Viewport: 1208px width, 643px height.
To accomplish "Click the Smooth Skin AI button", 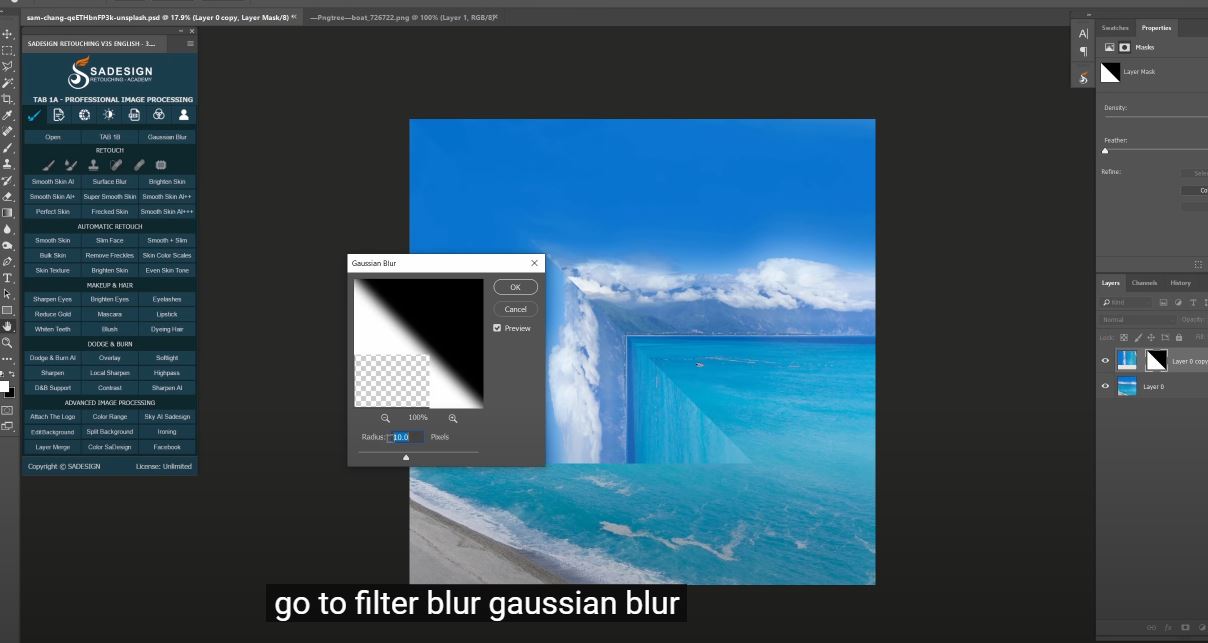I will (53, 182).
